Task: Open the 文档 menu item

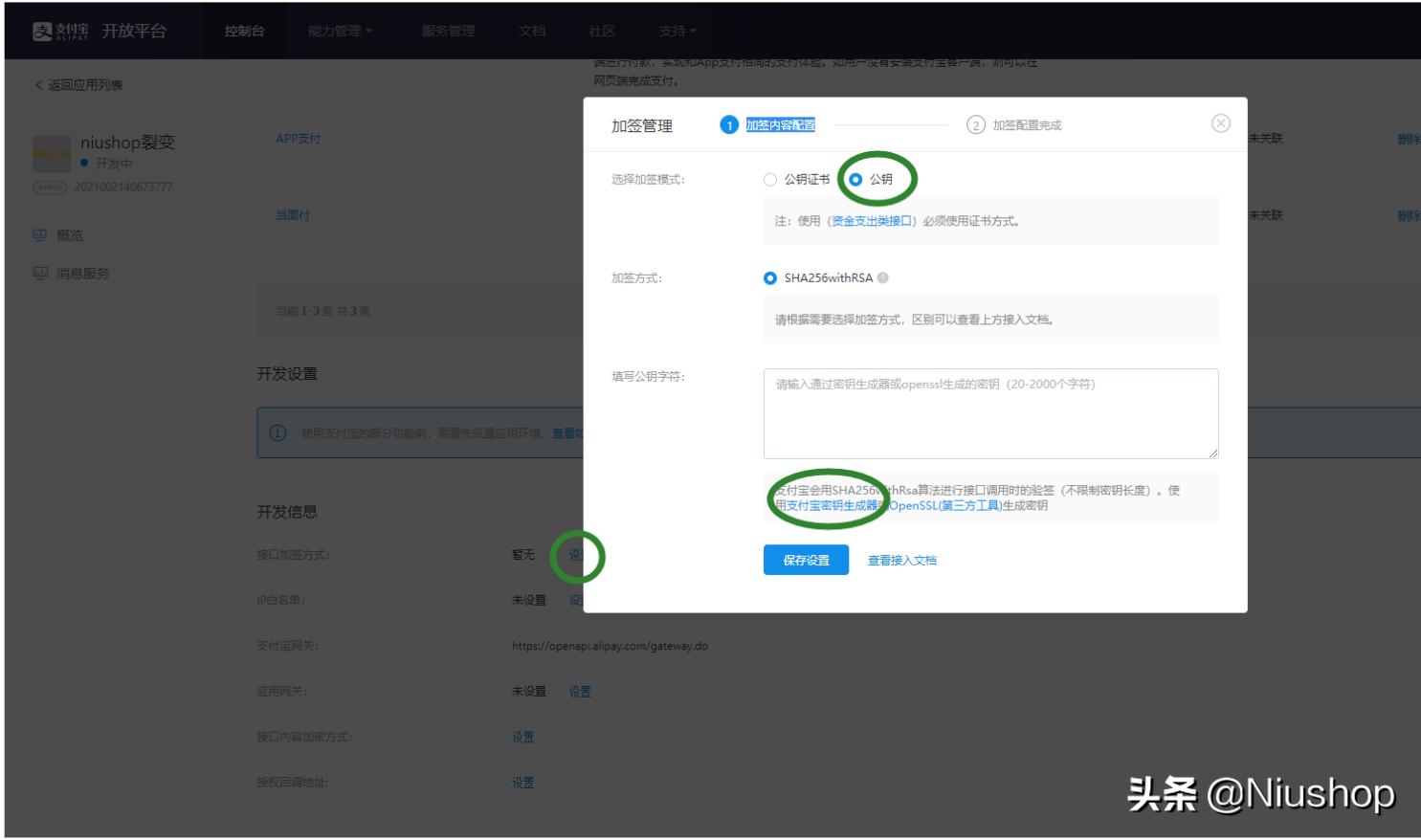Action: click(x=532, y=31)
